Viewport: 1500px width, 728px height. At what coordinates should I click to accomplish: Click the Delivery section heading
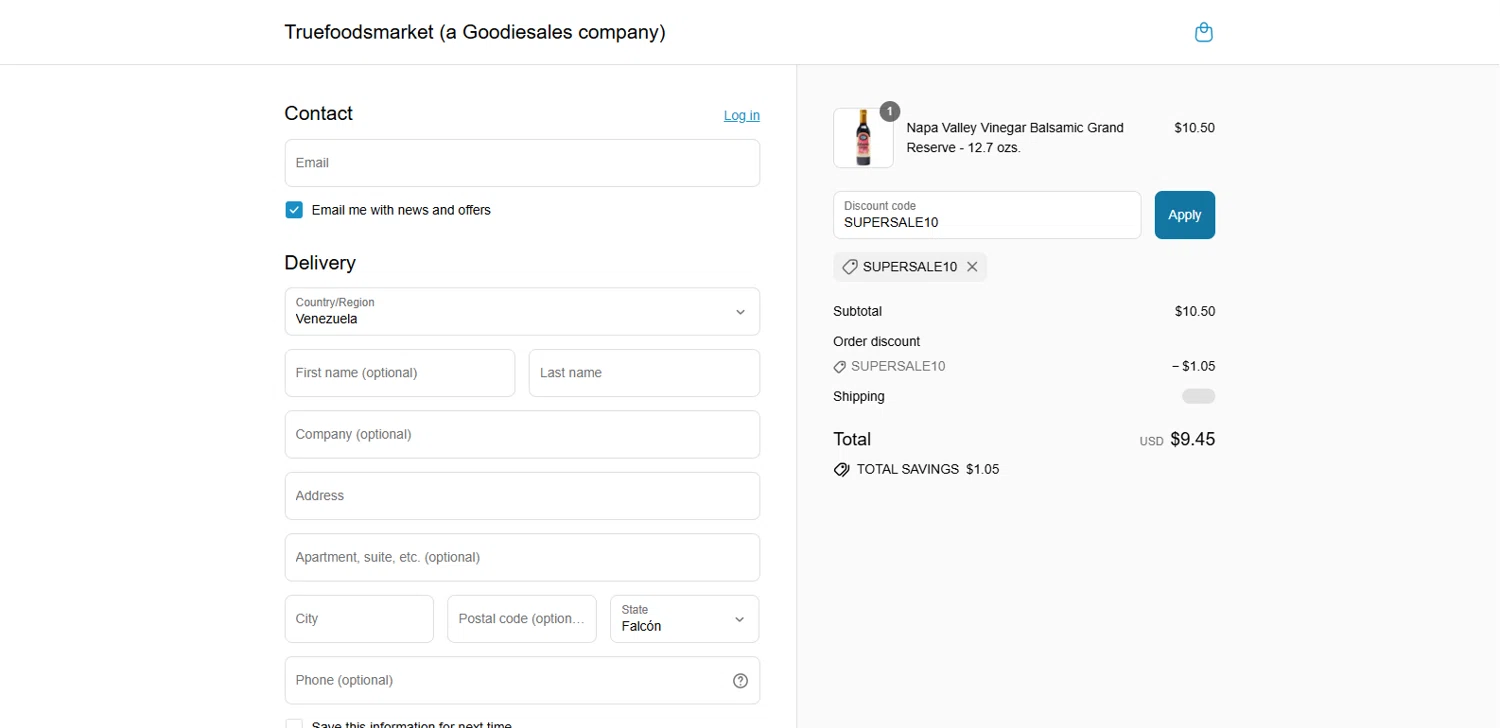click(320, 263)
